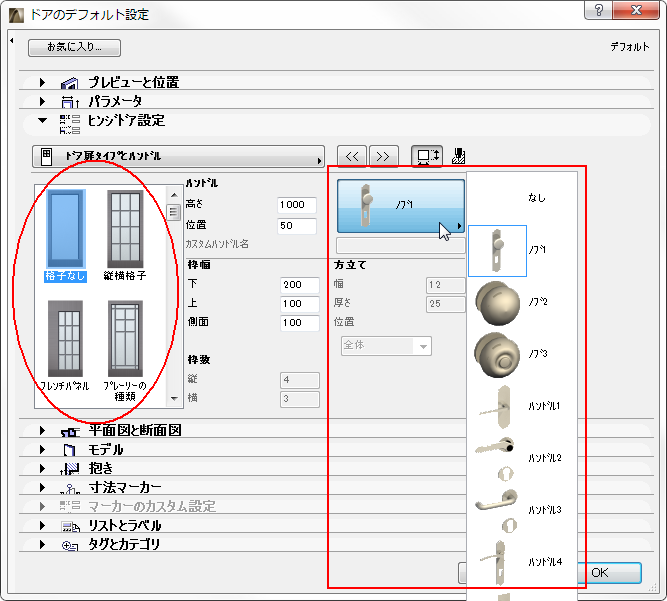Click the ハンドル 高さ field showing 1000
This screenshot has height=601, width=667.
point(297,205)
